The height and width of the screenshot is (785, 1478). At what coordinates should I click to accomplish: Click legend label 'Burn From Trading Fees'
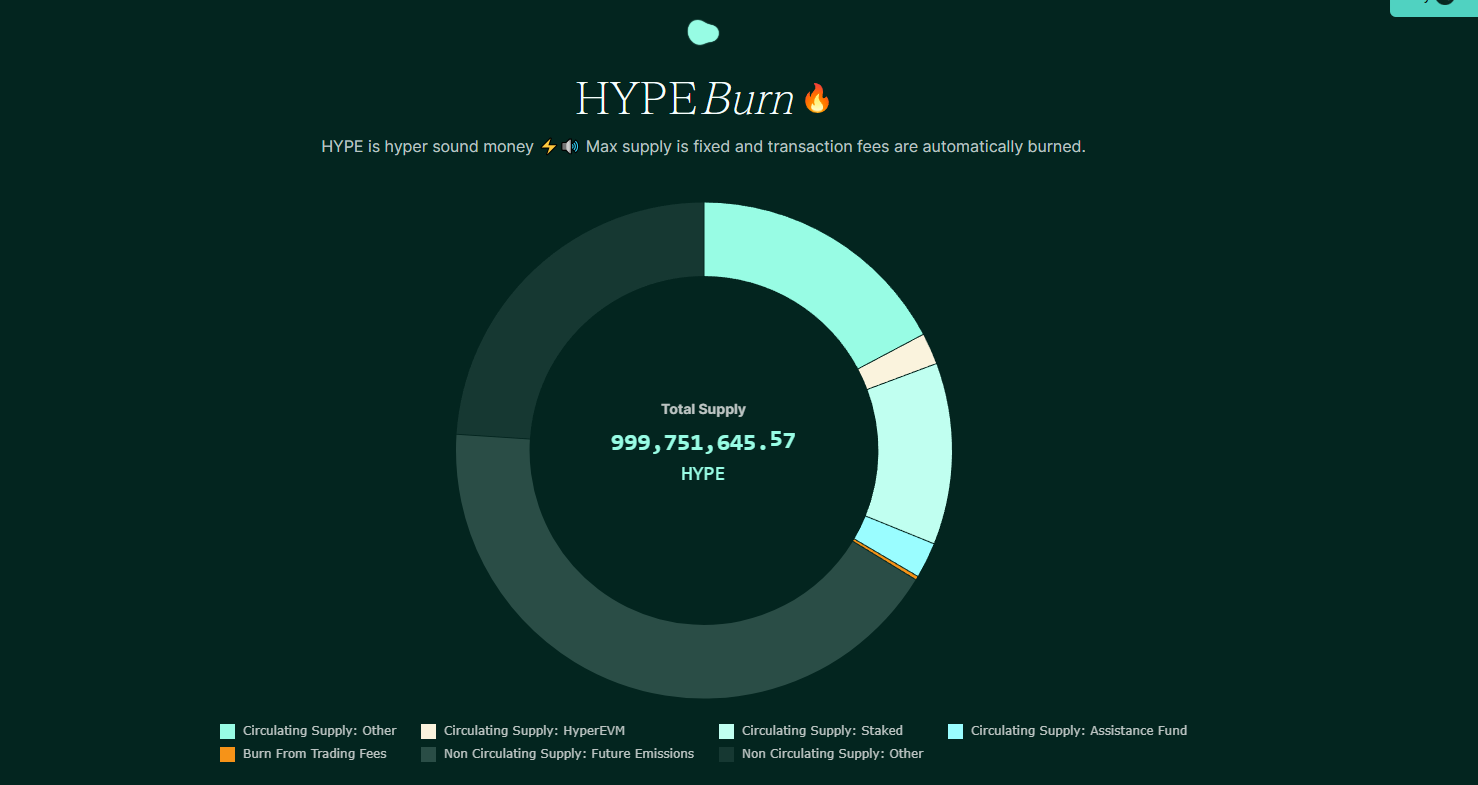314,754
